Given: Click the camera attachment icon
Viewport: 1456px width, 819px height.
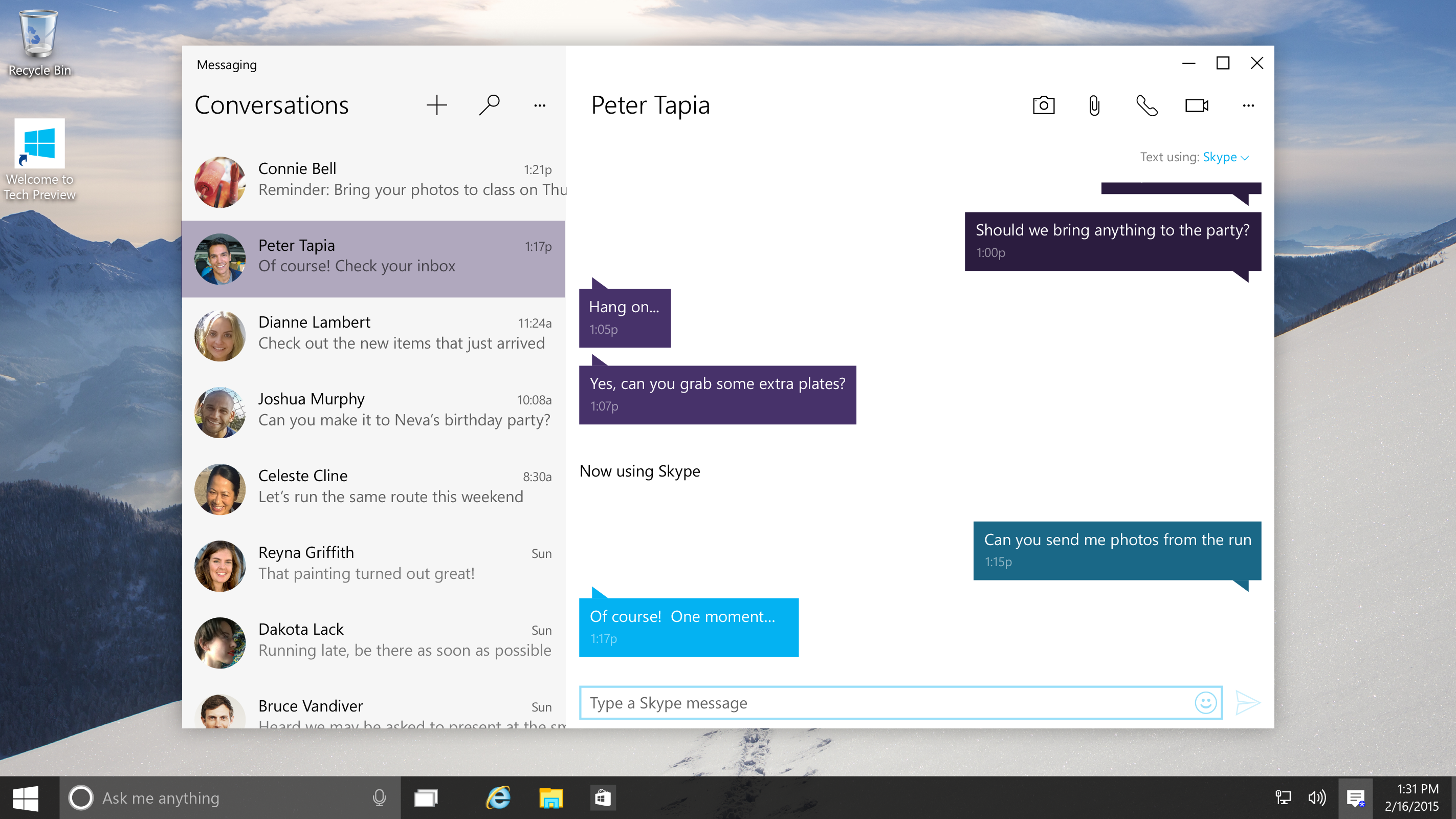Looking at the screenshot, I should [x=1044, y=105].
